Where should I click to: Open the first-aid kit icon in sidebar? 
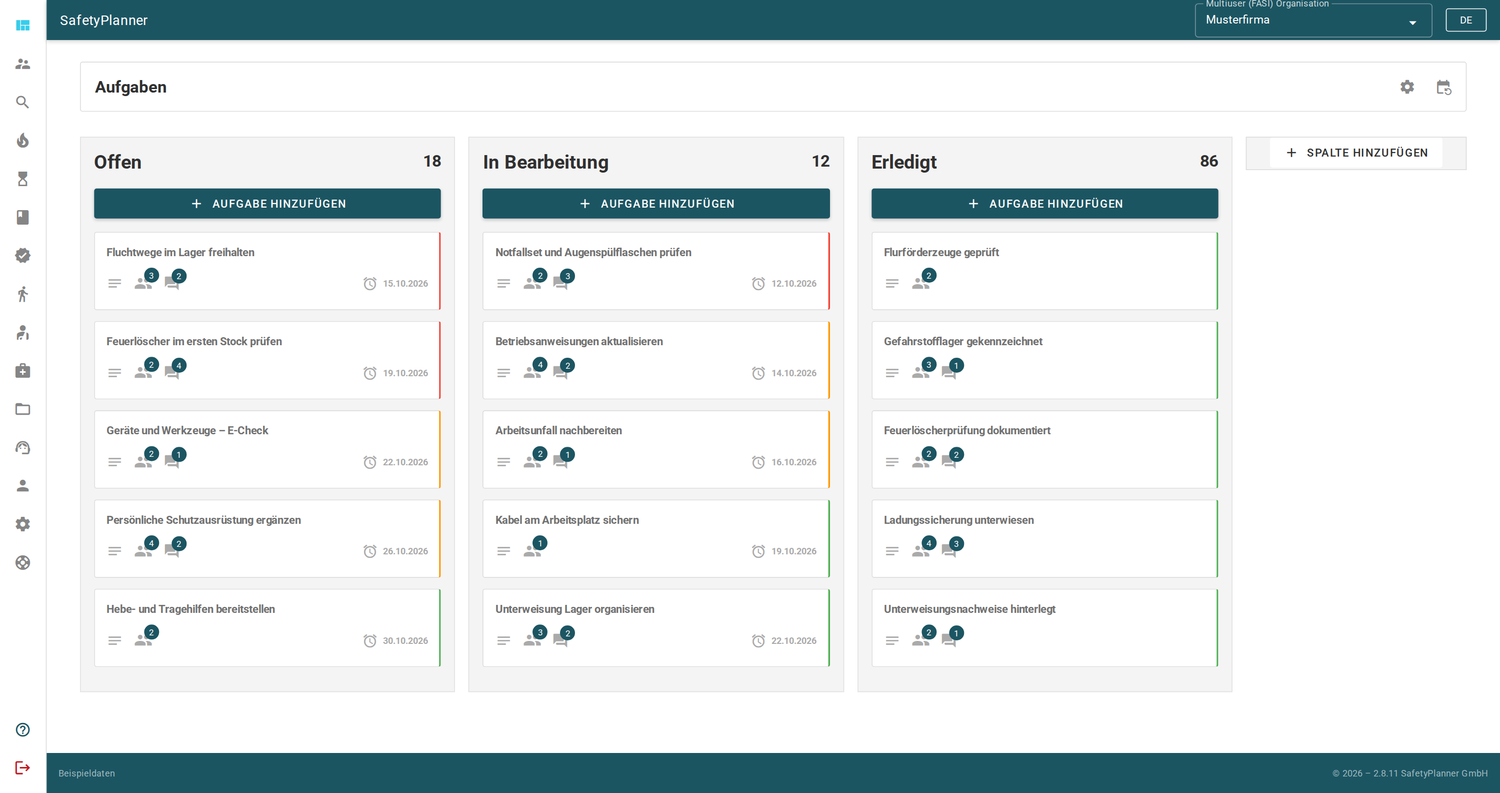coord(23,371)
